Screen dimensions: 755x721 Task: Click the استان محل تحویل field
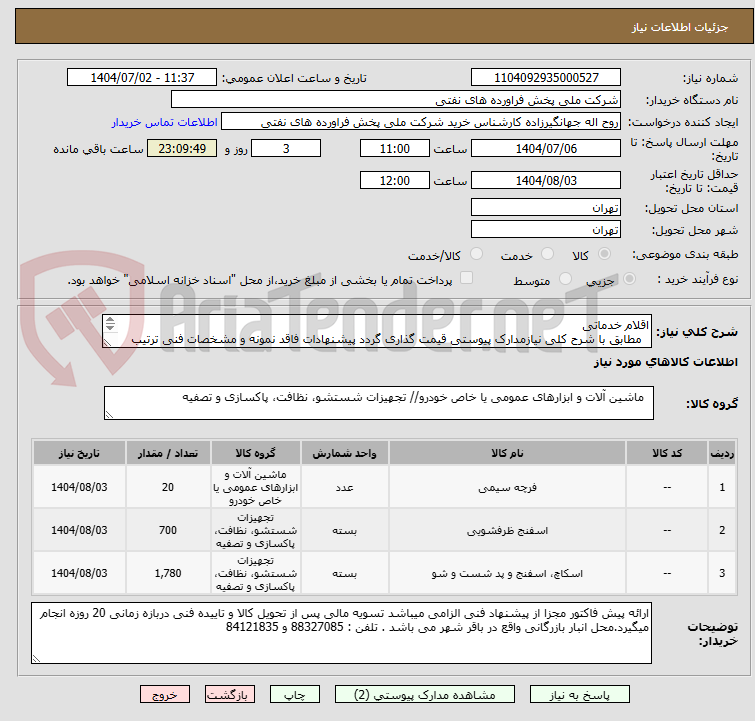(546, 208)
